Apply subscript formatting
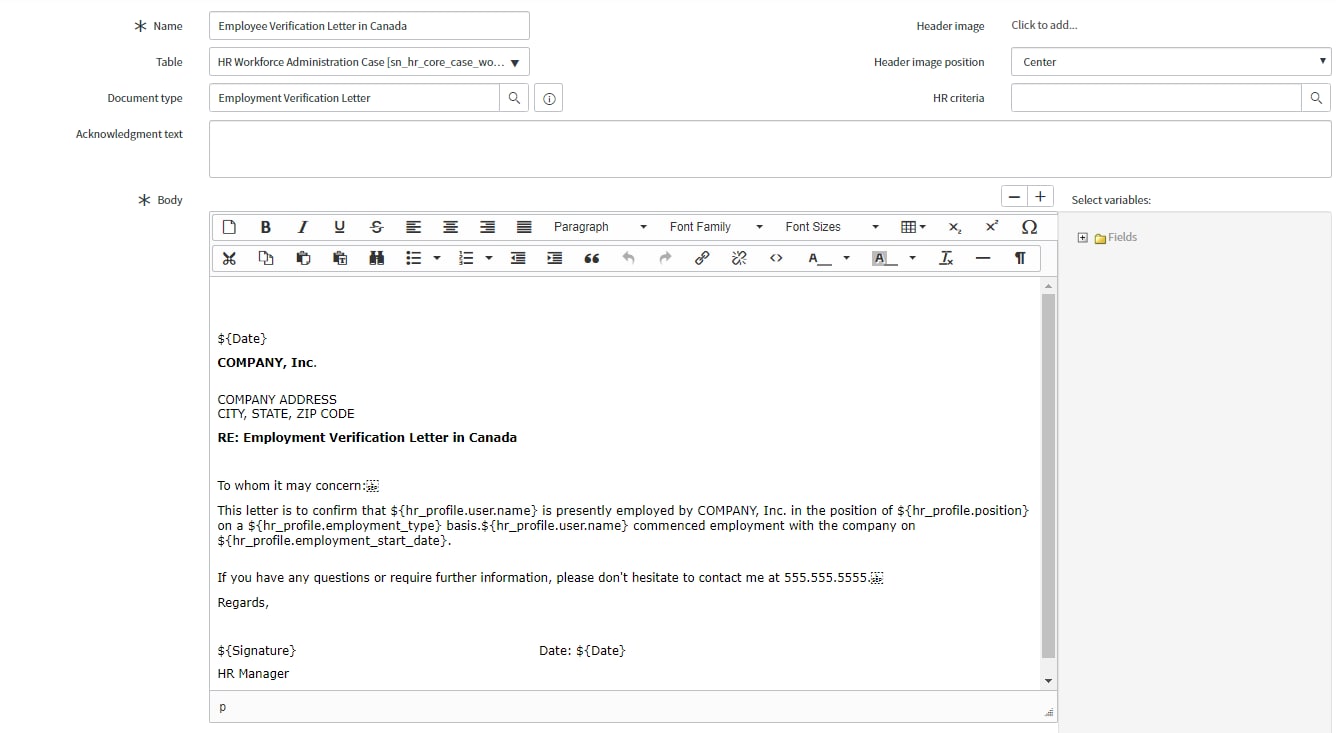This screenshot has width=1336, height=733. (x=955, y=227)
